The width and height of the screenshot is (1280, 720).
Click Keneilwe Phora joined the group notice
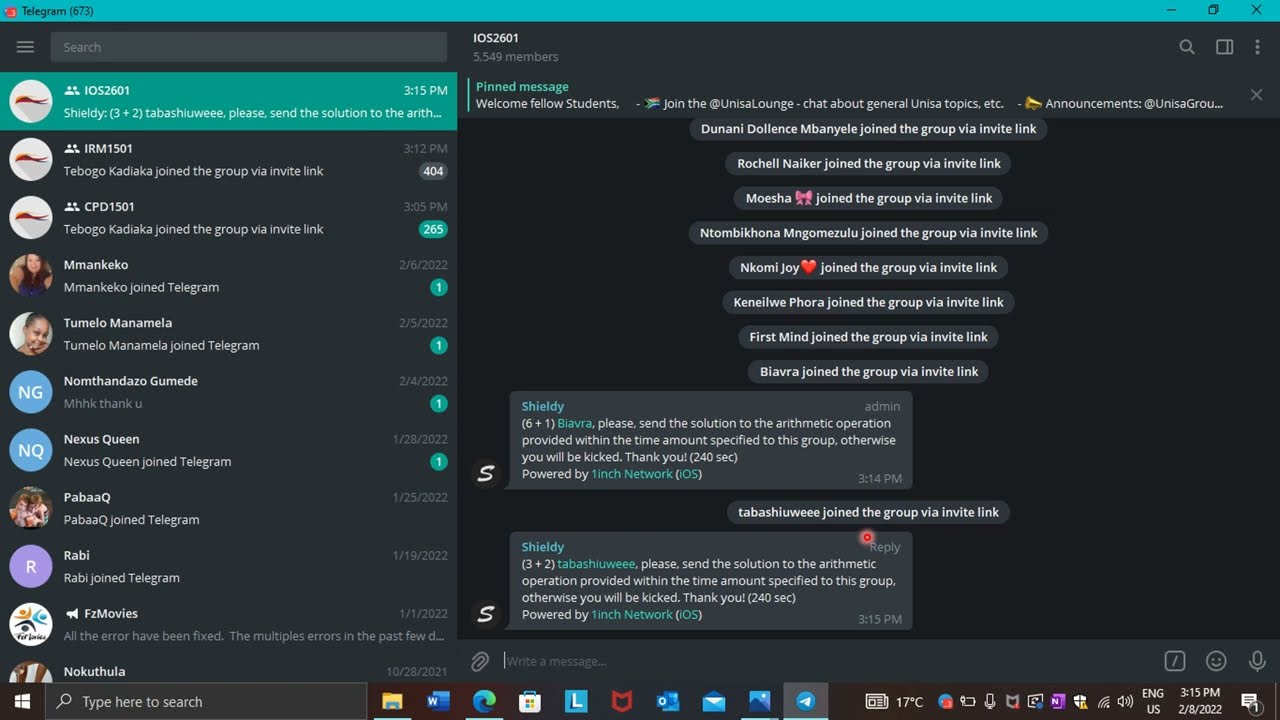pos(869,302)
